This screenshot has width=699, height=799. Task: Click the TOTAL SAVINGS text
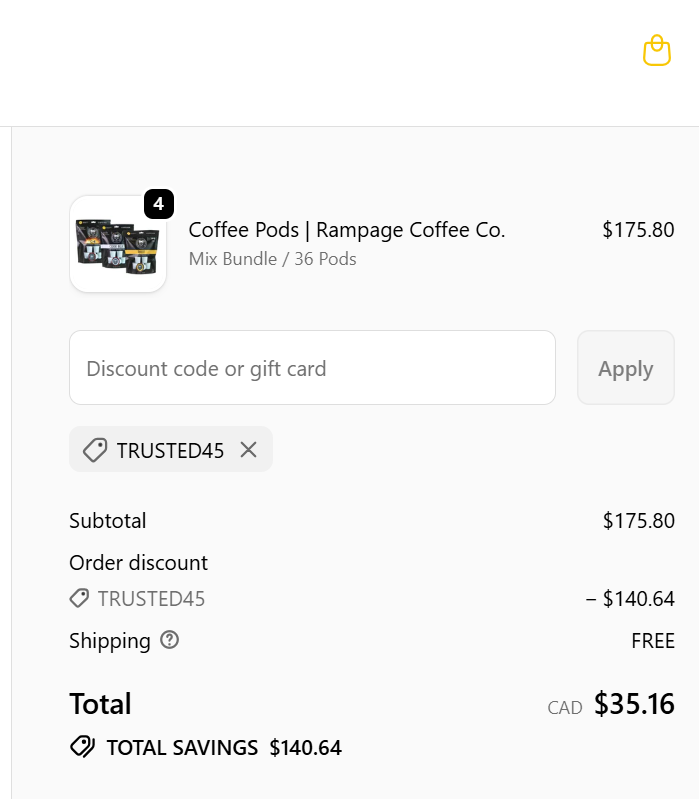click(x=182, y=747)
